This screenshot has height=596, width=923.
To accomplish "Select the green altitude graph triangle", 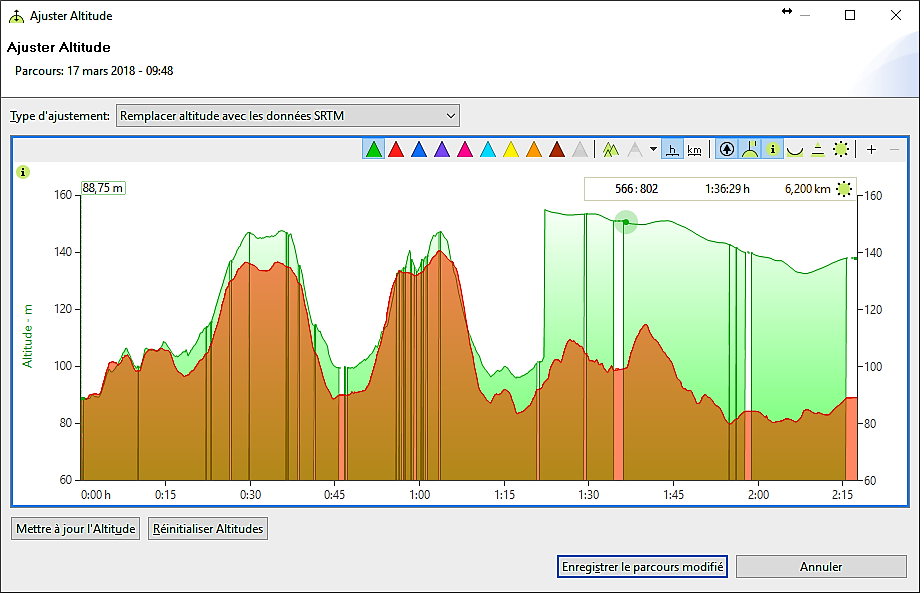I will [374, 150].
